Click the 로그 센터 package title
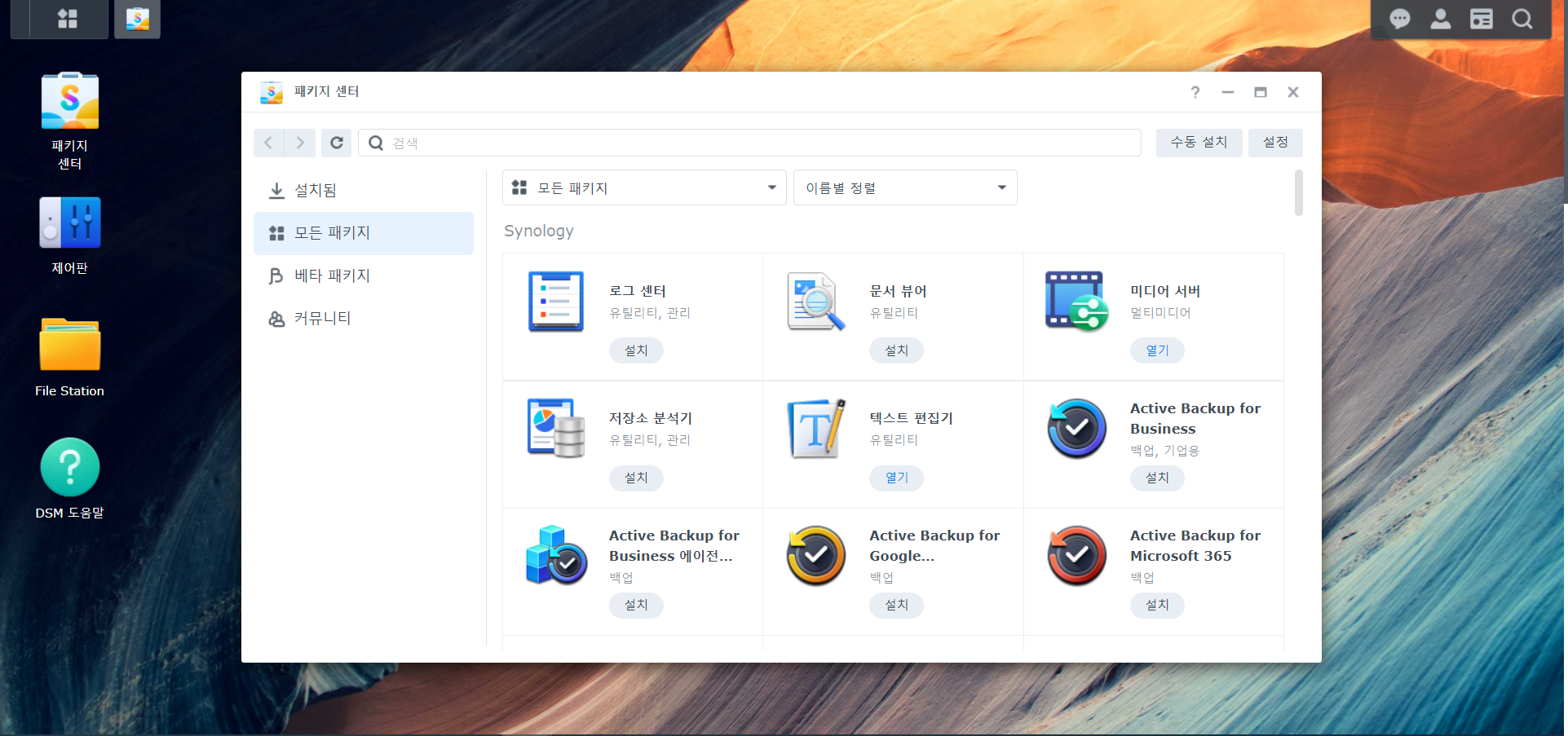The width and height of the screenshot is (1568, 736). [638, 291]
